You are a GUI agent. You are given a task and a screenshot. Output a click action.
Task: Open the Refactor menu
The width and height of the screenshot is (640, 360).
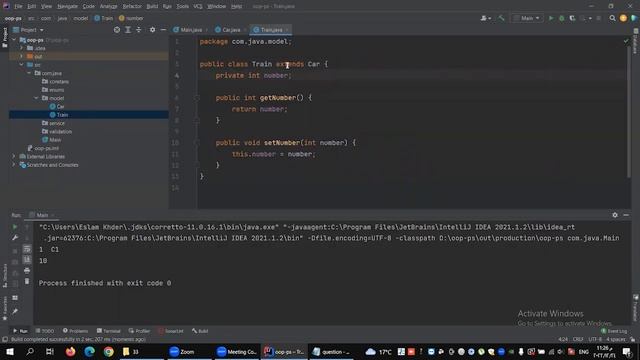click(132, 6)
